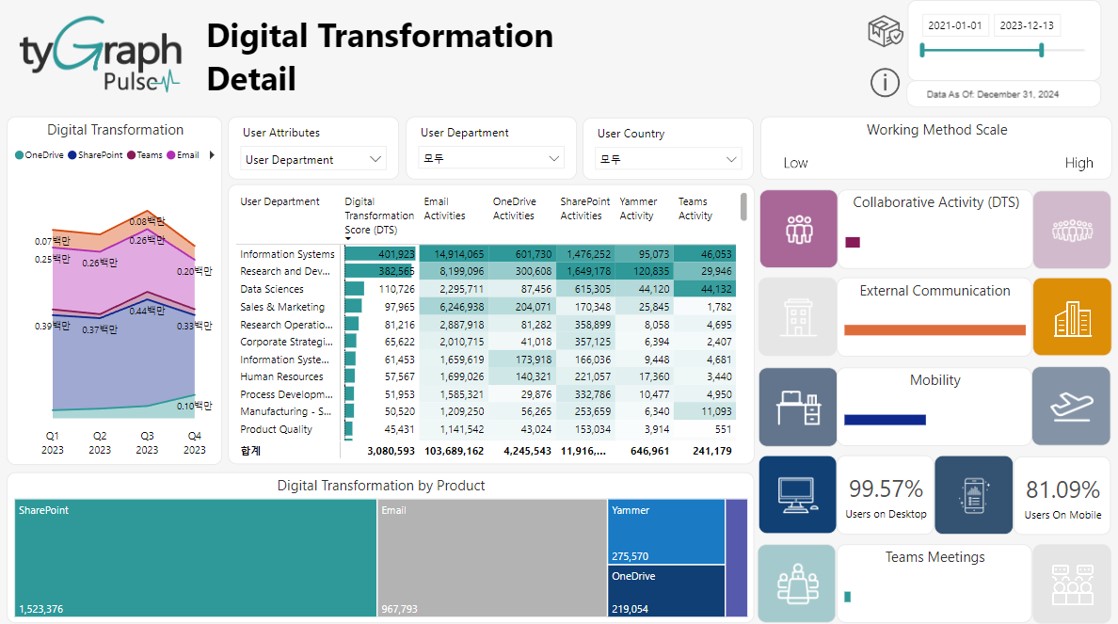Select the Email legend item
Viewport: 1118px width, 624px height.
[183, 155]
